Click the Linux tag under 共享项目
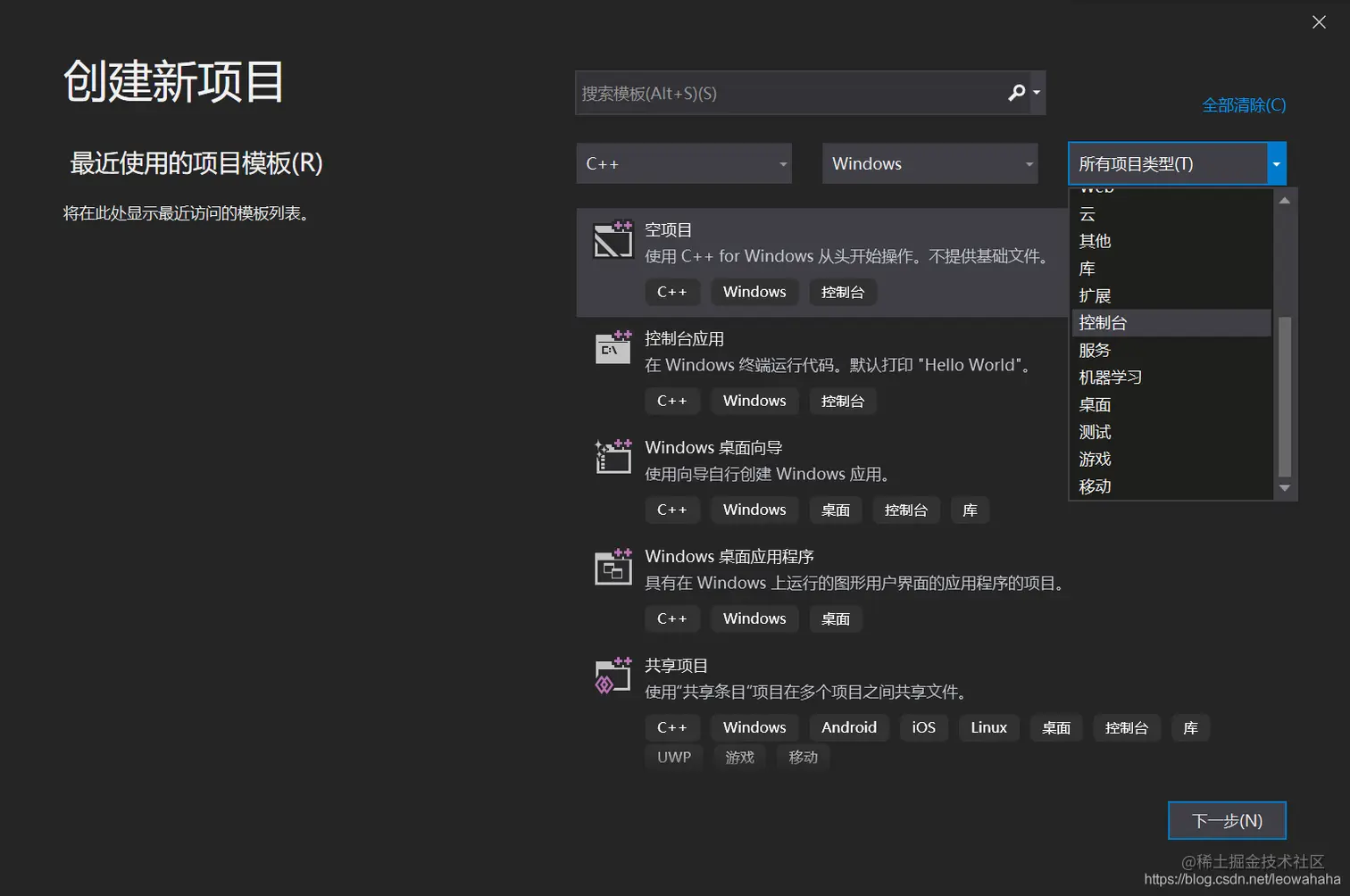The width and height of the screenshot is (1350, 896). click(x=988, y=727)
